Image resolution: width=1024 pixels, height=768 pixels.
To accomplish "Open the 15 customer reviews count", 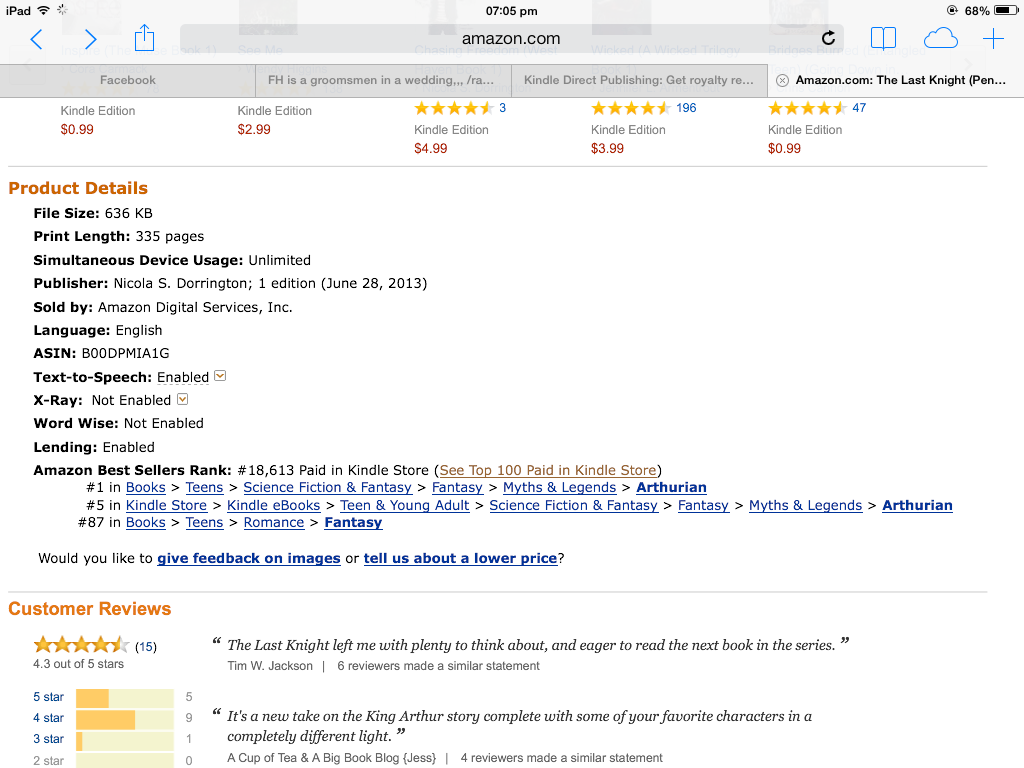I will coord(146,647).
